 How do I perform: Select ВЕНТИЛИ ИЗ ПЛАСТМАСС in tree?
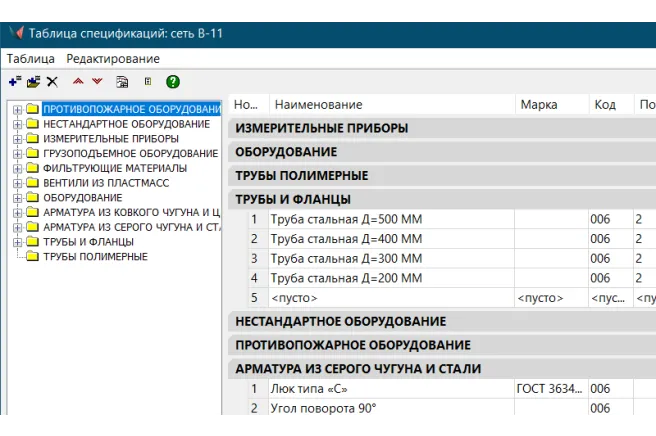click(106, 183)
